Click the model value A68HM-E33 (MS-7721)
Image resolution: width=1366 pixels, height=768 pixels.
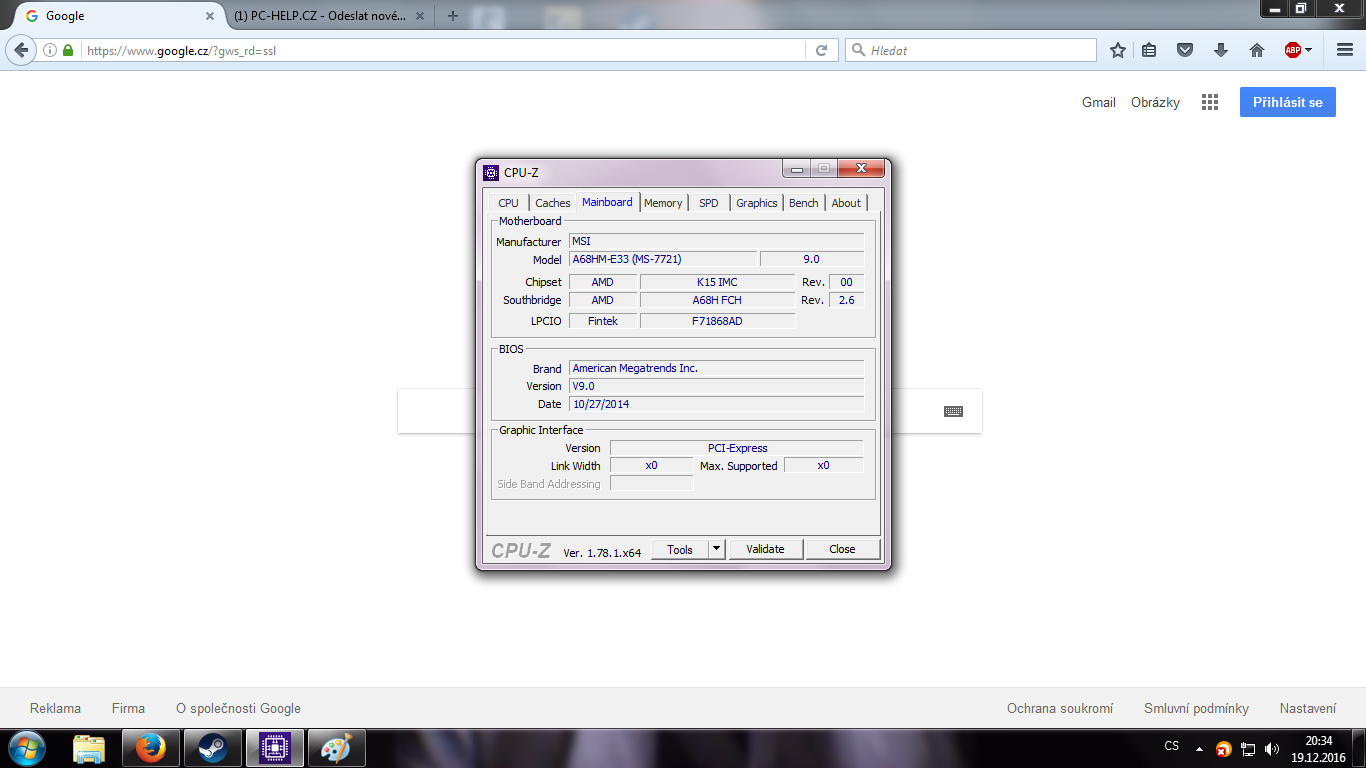[663, 259]
